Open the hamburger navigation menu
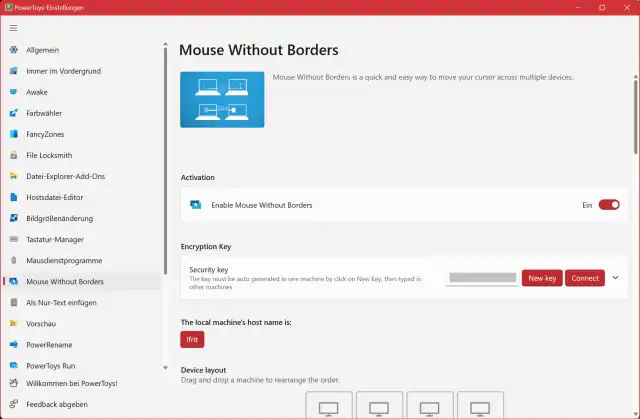 [13, 28]
